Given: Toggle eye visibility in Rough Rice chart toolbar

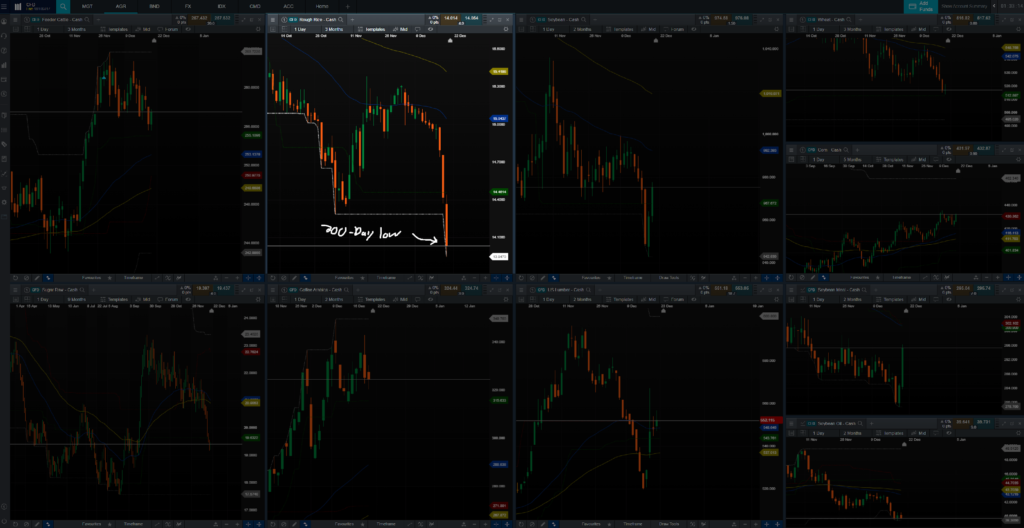Looking at the screenshot, I should point(430,29).
